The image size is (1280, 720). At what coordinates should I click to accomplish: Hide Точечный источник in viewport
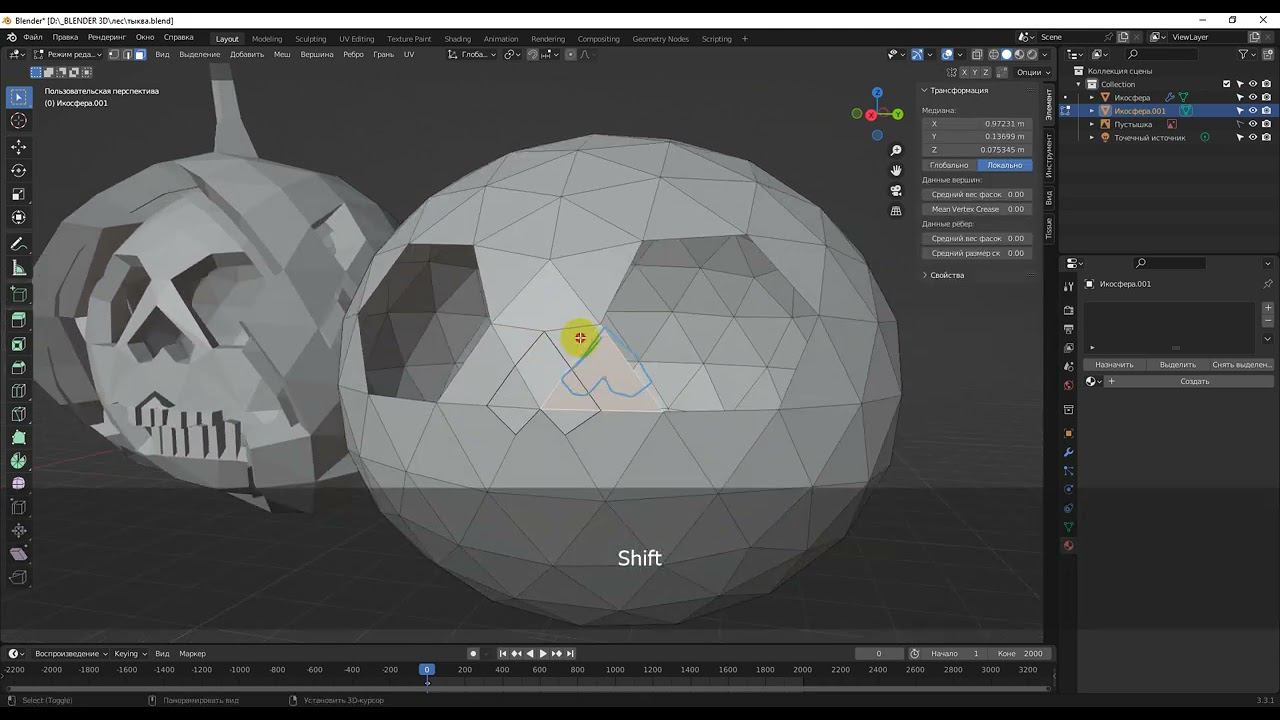(x=1253, y=137)
